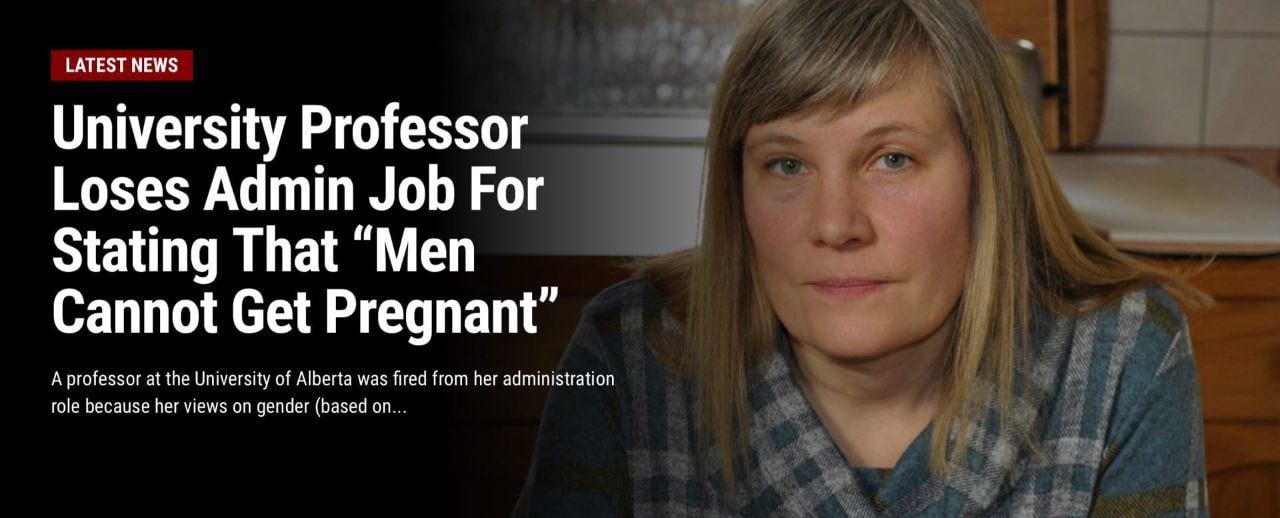1280x518 pixels.
Task: Click the woman's face in the photo
Action: [x=855, y=210]
